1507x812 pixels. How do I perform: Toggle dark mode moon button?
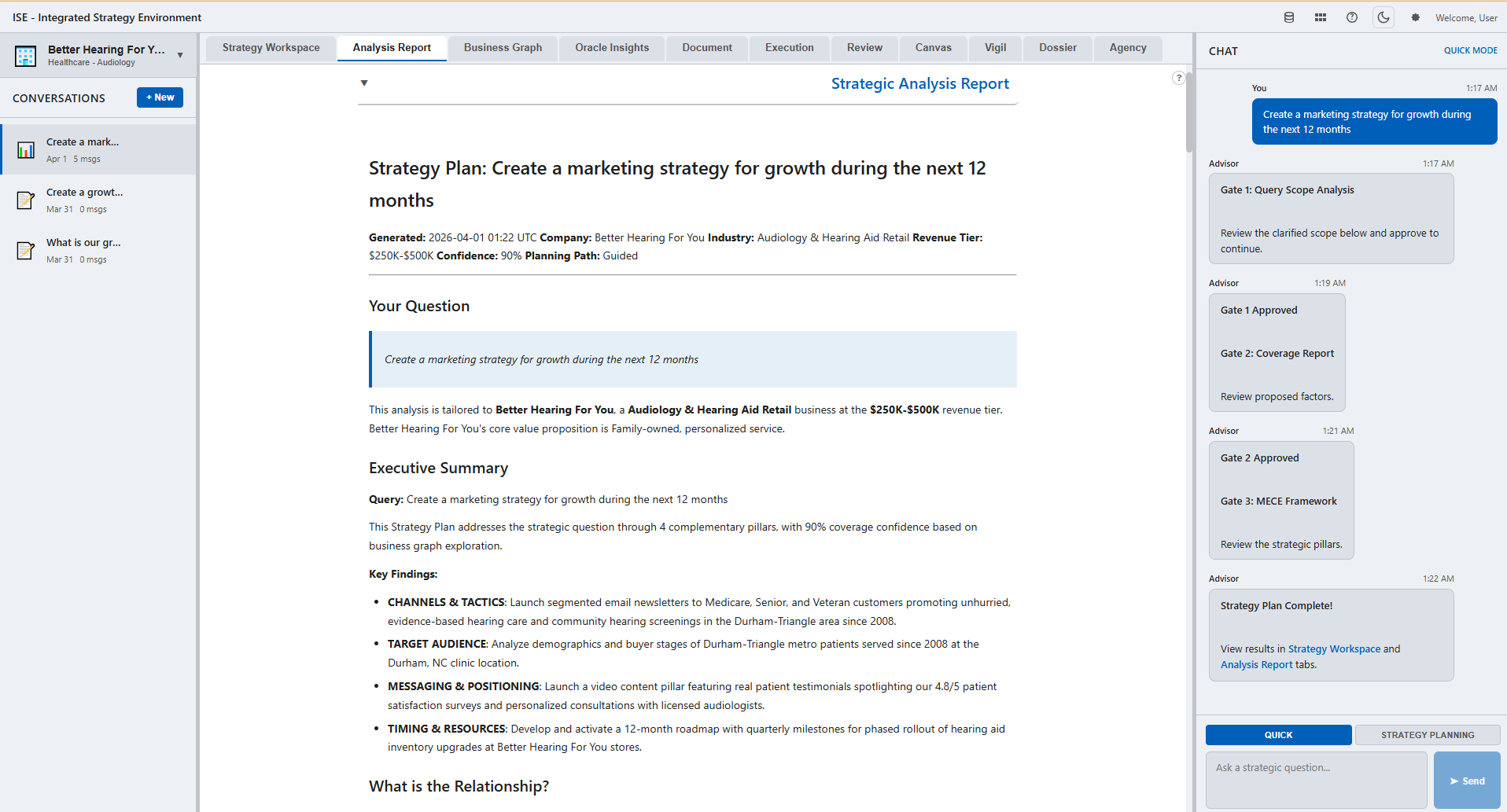[1384, 17]
